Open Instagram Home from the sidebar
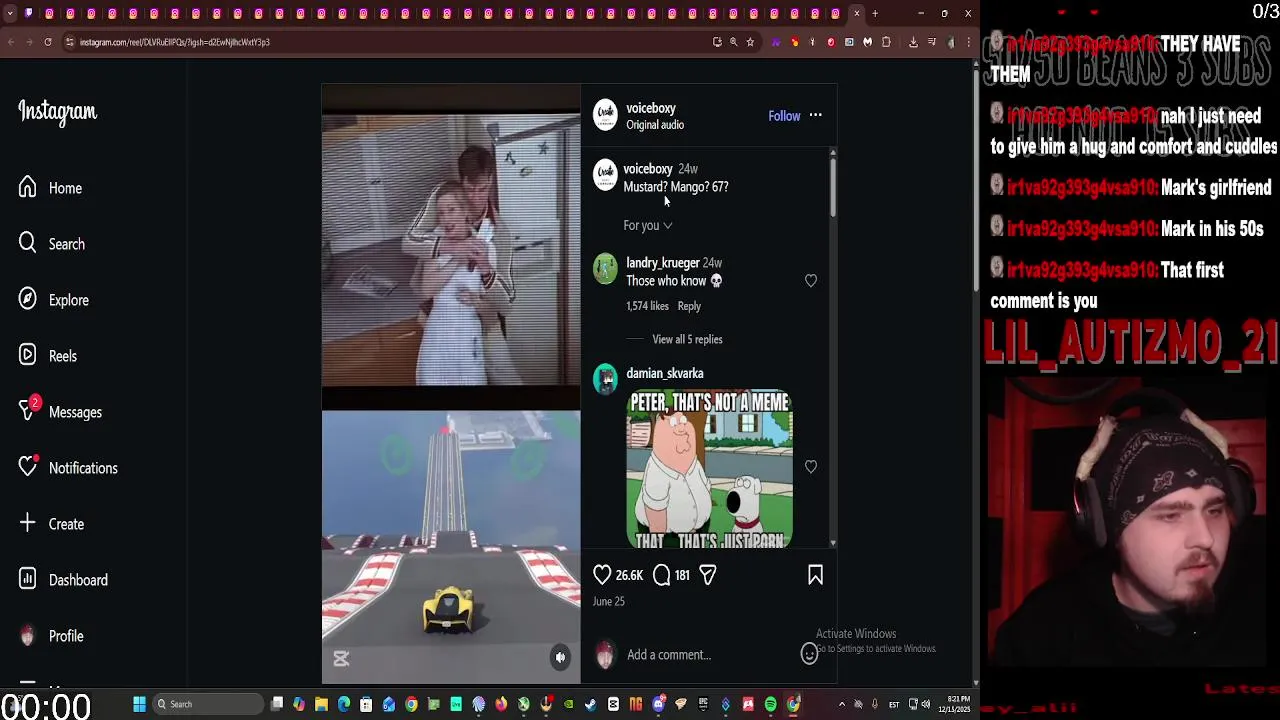The image size is (1280, 720). tap(50, 188)
